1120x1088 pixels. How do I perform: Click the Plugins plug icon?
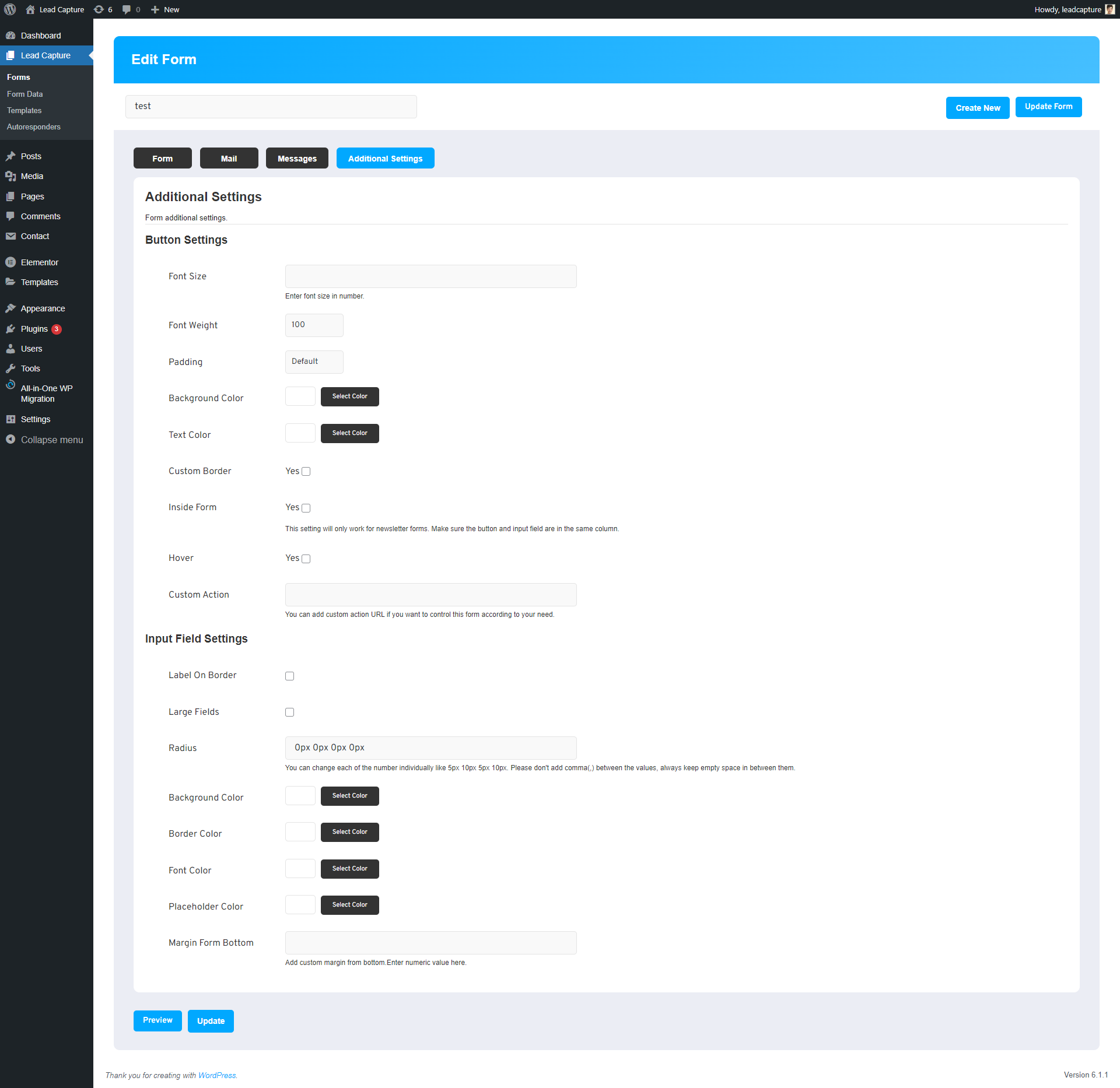(10, 329)
